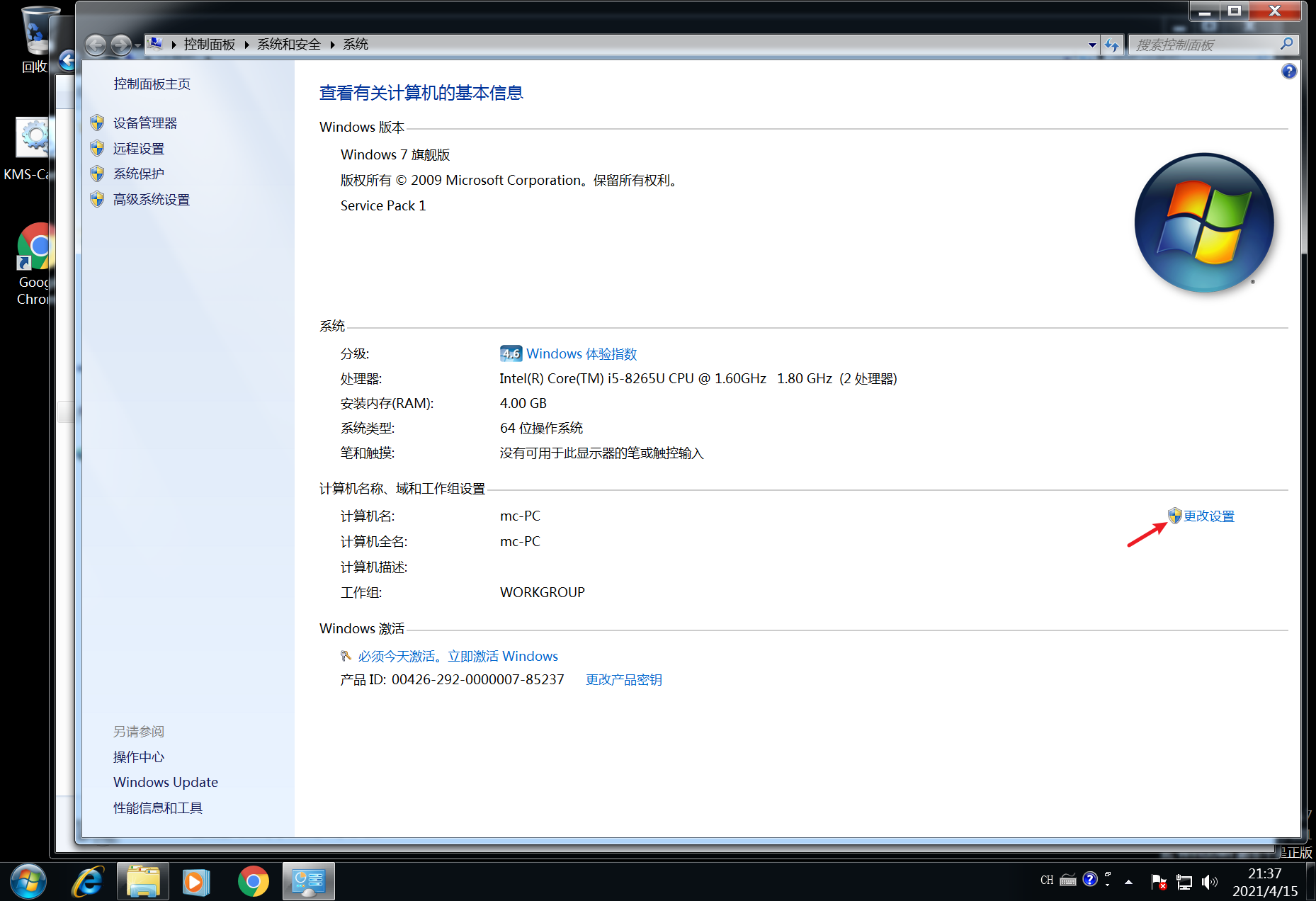1316x901 pixels.
Task: Click Change product key link
Action: click(624, 679)
